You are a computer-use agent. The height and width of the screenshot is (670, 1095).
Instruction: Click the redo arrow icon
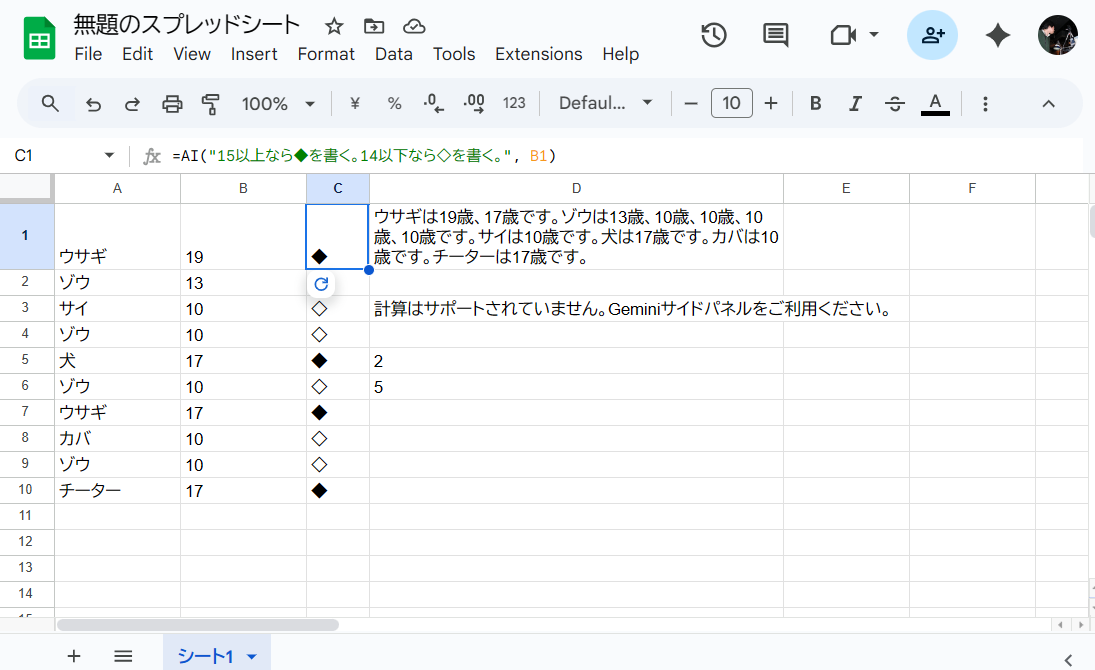(132, 103)
